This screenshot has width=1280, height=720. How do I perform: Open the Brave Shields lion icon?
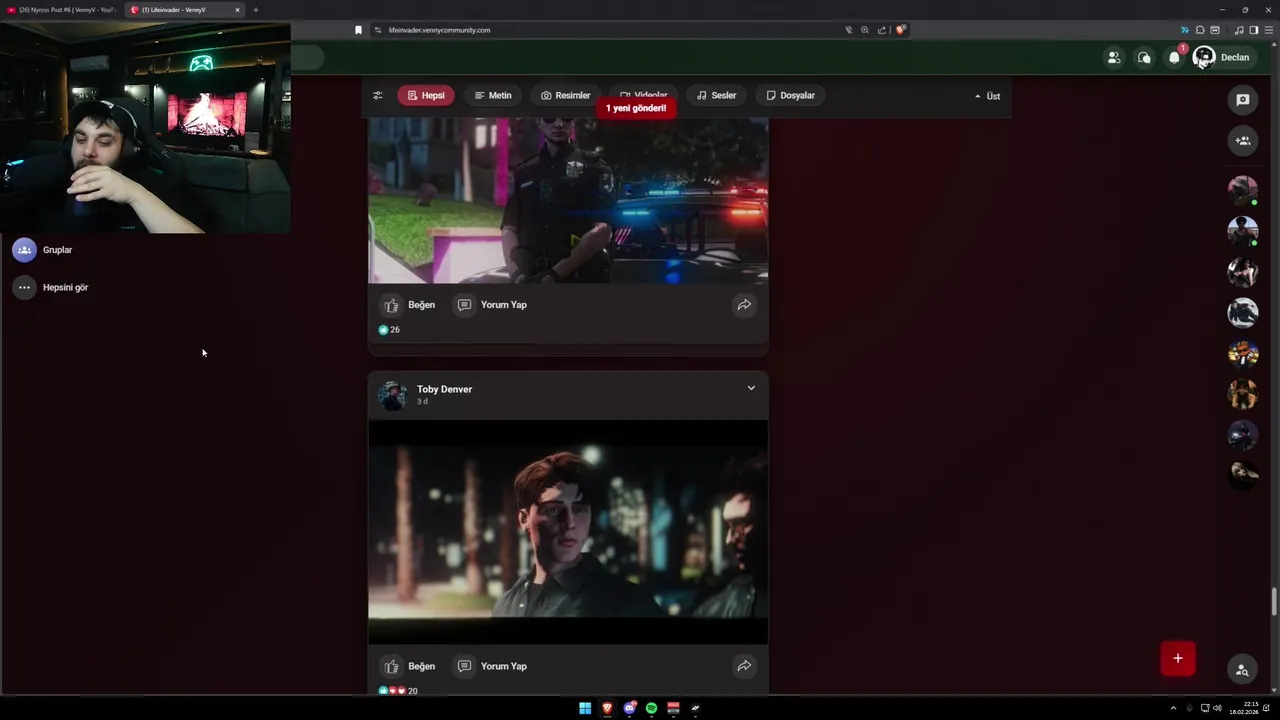900,30
